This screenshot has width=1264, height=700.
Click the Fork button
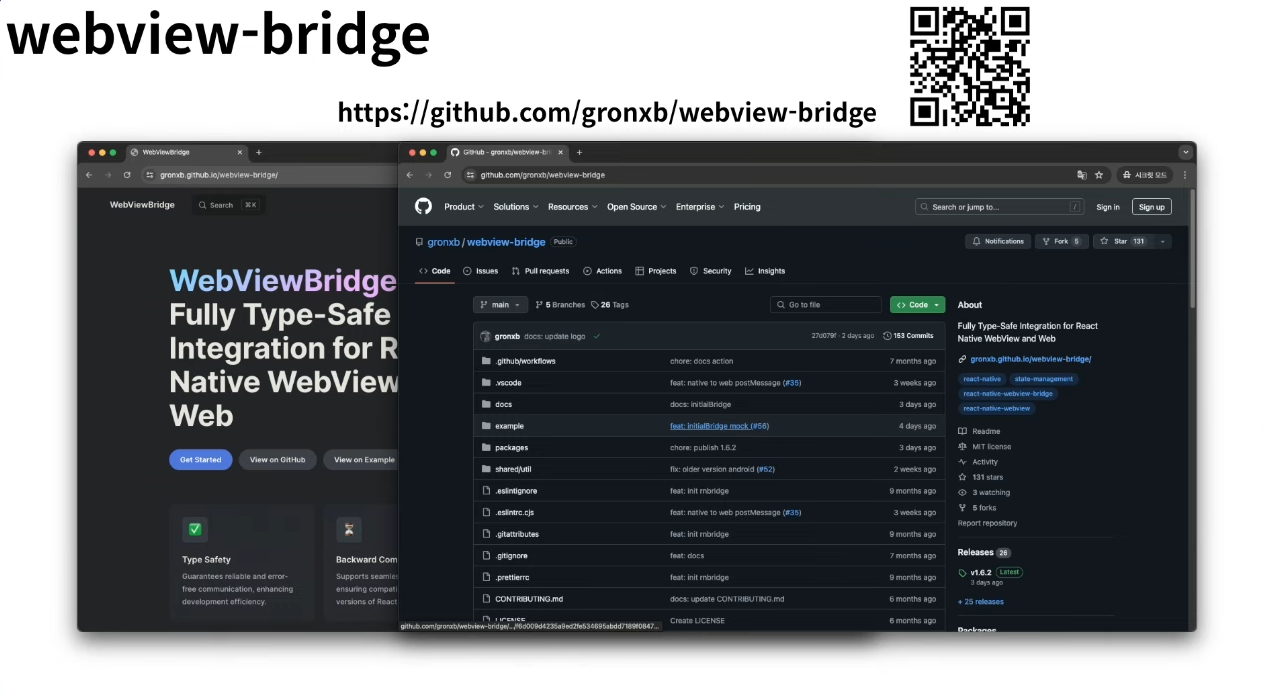tap(1061, 241)
